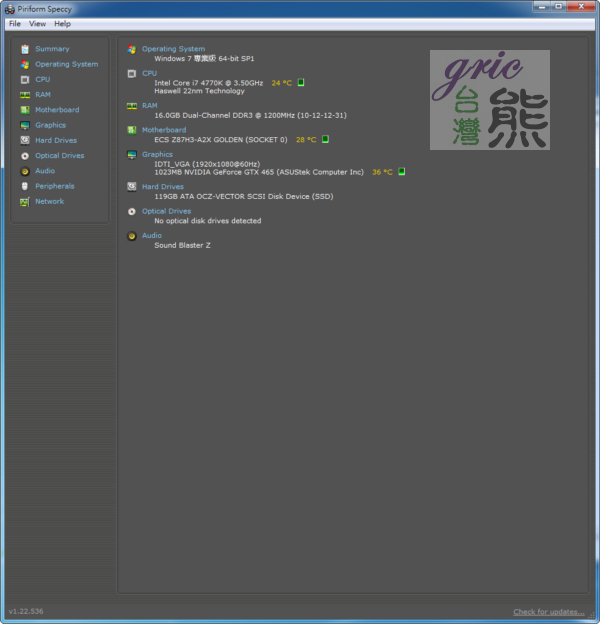
Task: Open Peripherals from the sidebar
Action: coord(55,186)
